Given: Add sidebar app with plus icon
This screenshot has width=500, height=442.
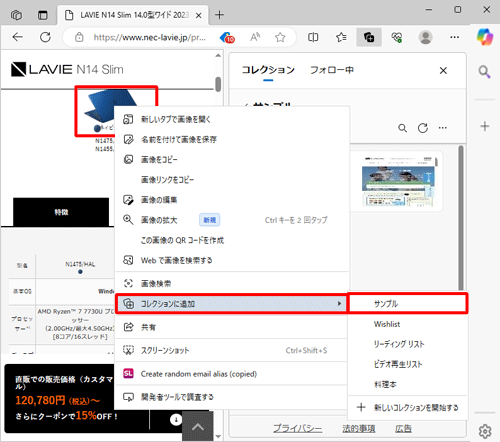Looking at the screenshot, I should pyautogui.click(x=485, y=126).
